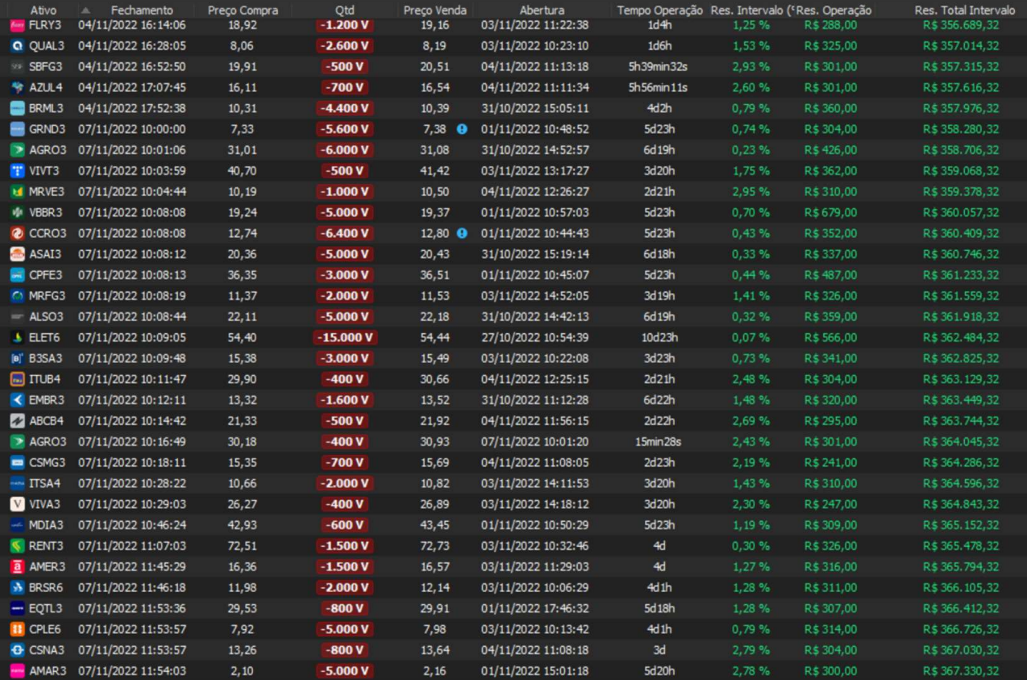This screenshot has height=680, width=1027.
Task: Click the blue info icon in CCRO3 row
Action: click(462, 233)
